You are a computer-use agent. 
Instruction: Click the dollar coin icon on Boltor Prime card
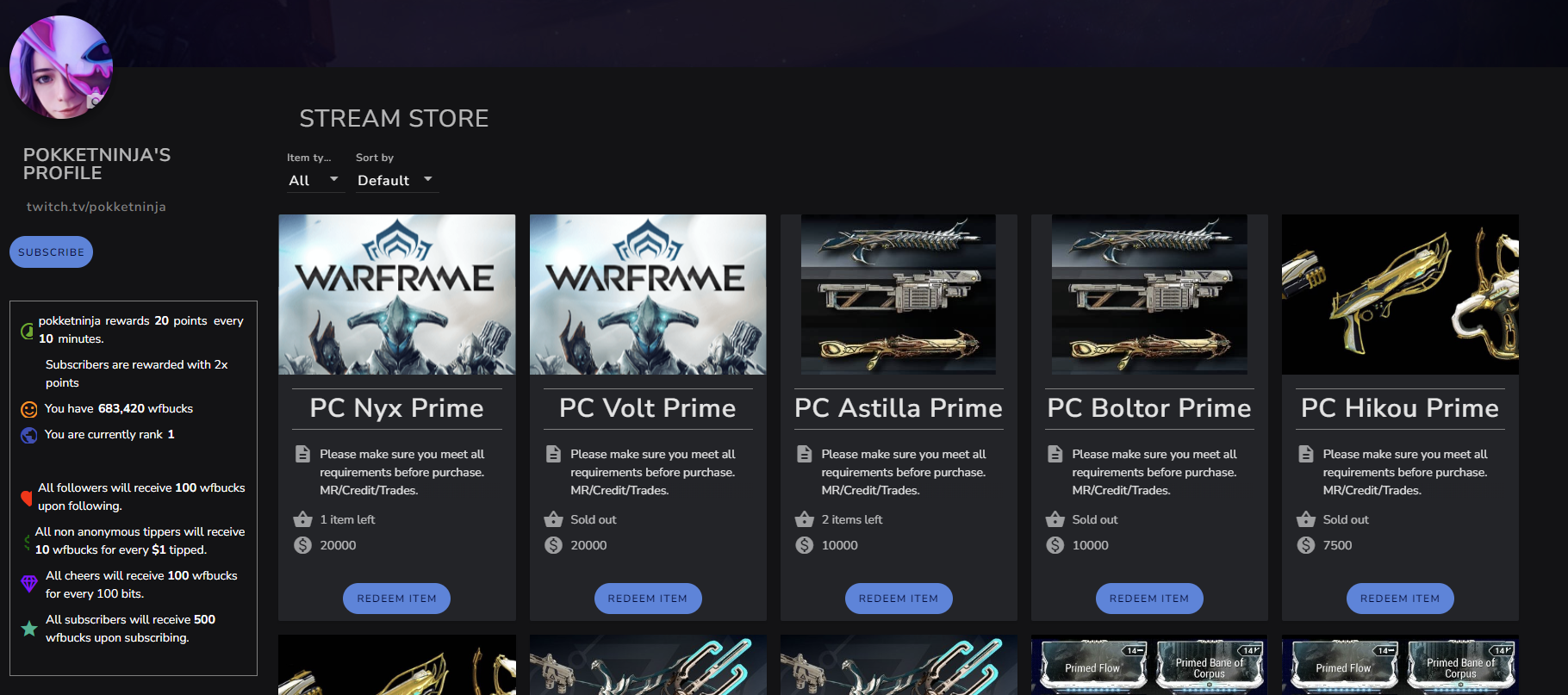click(1055, 545)
